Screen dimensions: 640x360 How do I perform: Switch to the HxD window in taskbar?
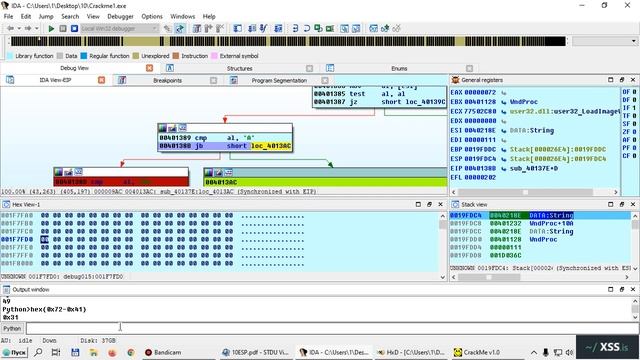point(410,352)
